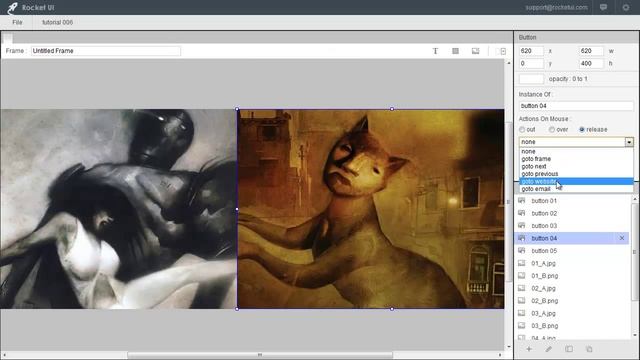The height and width of the screenshot is (360, 640).
Task: Choose 'goto previous' option
Action: [576, 174]
